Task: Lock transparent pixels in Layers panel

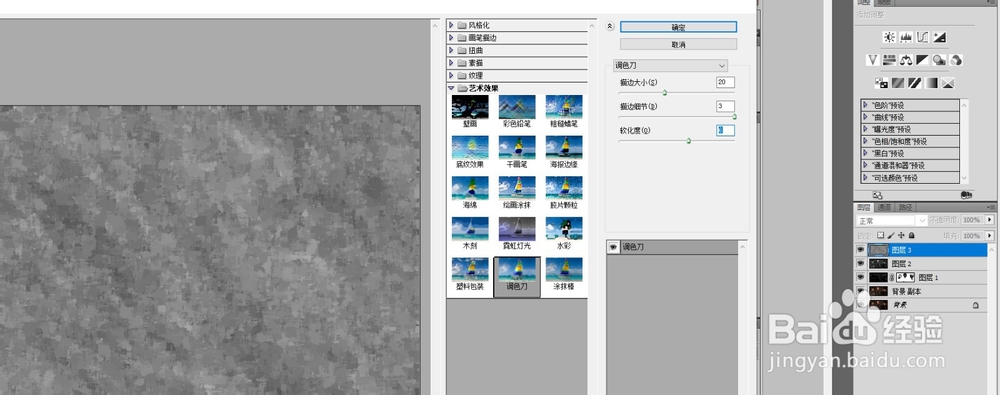Action: (881, 236)
